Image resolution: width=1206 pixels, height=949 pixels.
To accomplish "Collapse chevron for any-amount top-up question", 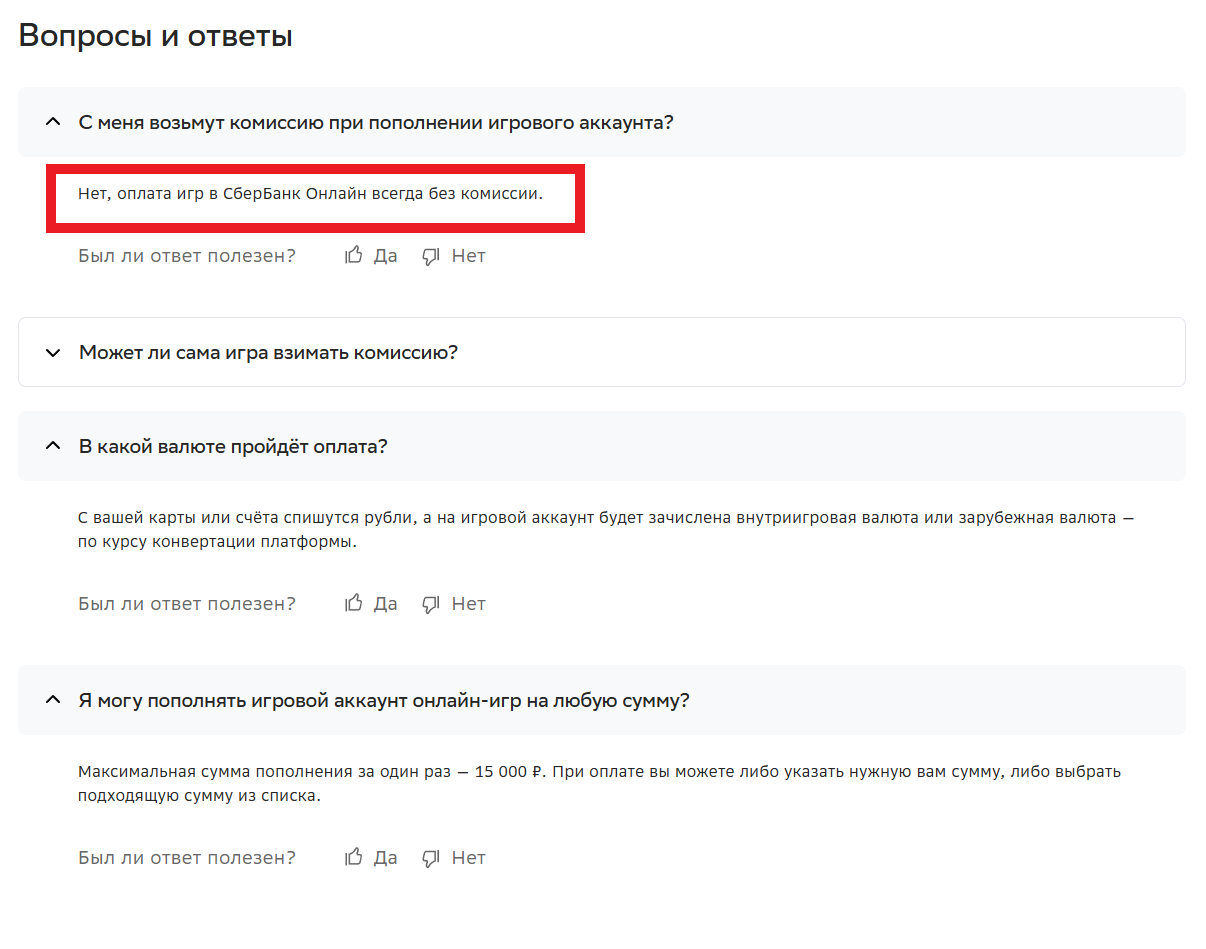I will pyautogui.click(x=53, y=700).
